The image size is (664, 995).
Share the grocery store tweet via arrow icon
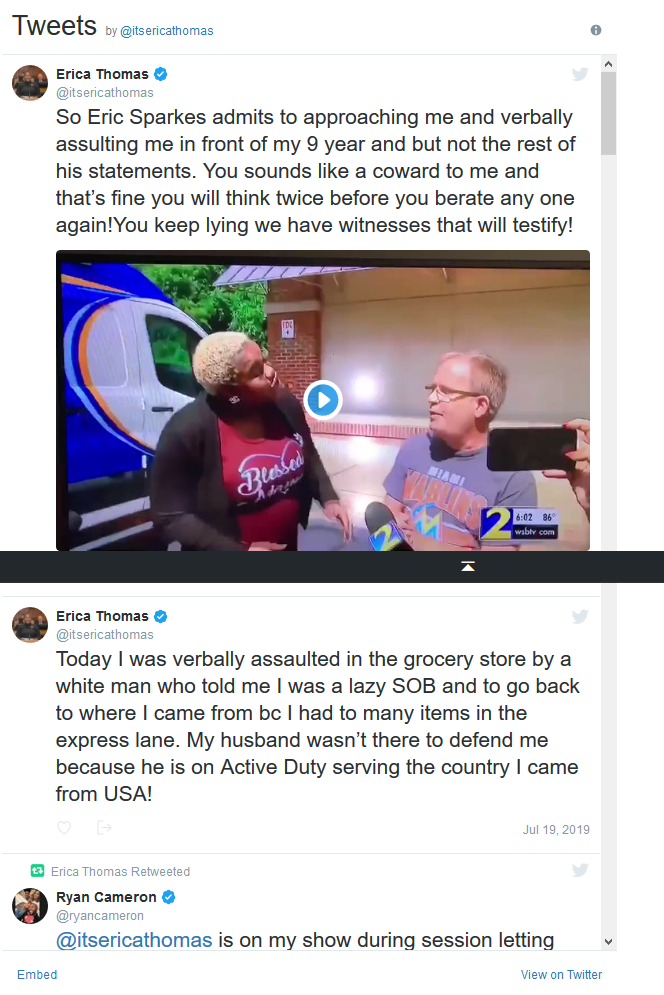point(104,827)
